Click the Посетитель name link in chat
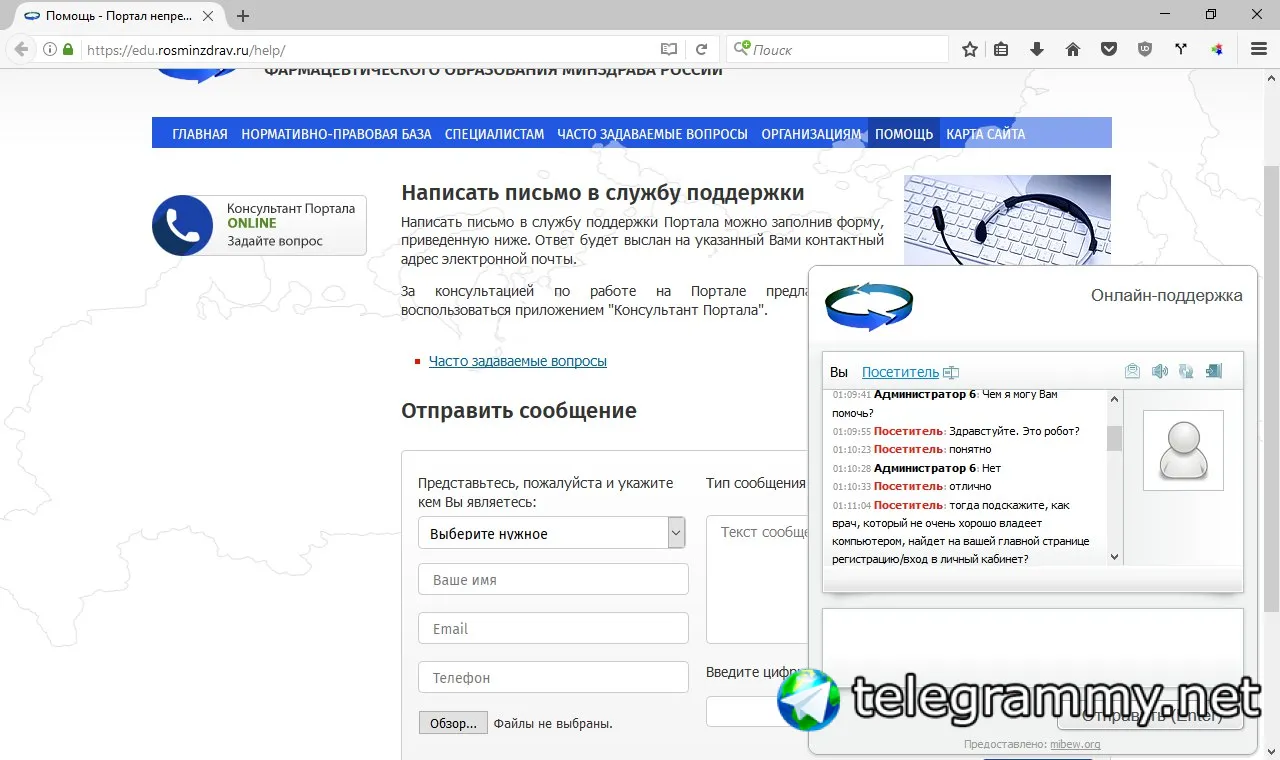 coord(900,372)
